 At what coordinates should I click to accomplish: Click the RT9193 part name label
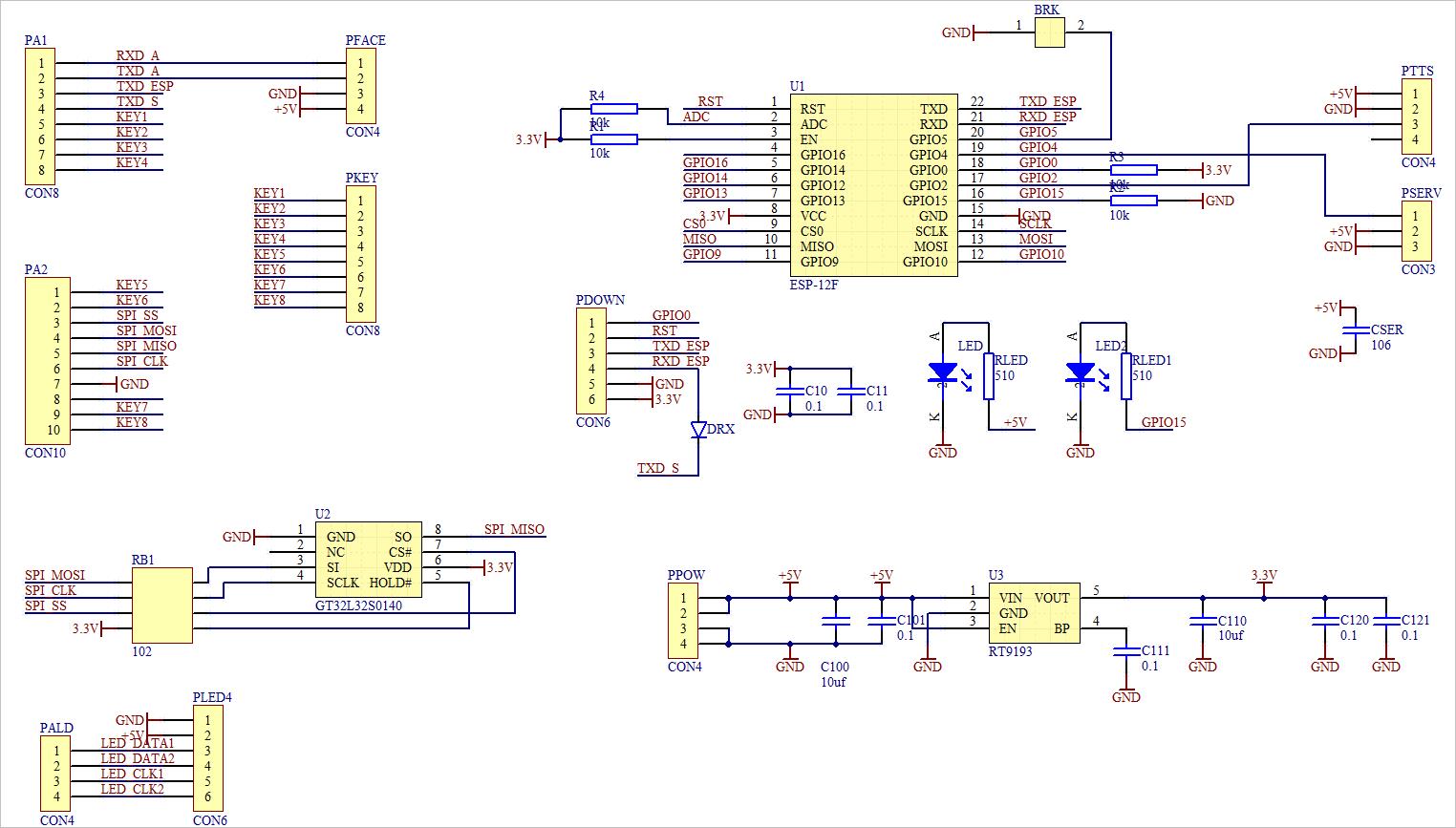pos(1010,651)
